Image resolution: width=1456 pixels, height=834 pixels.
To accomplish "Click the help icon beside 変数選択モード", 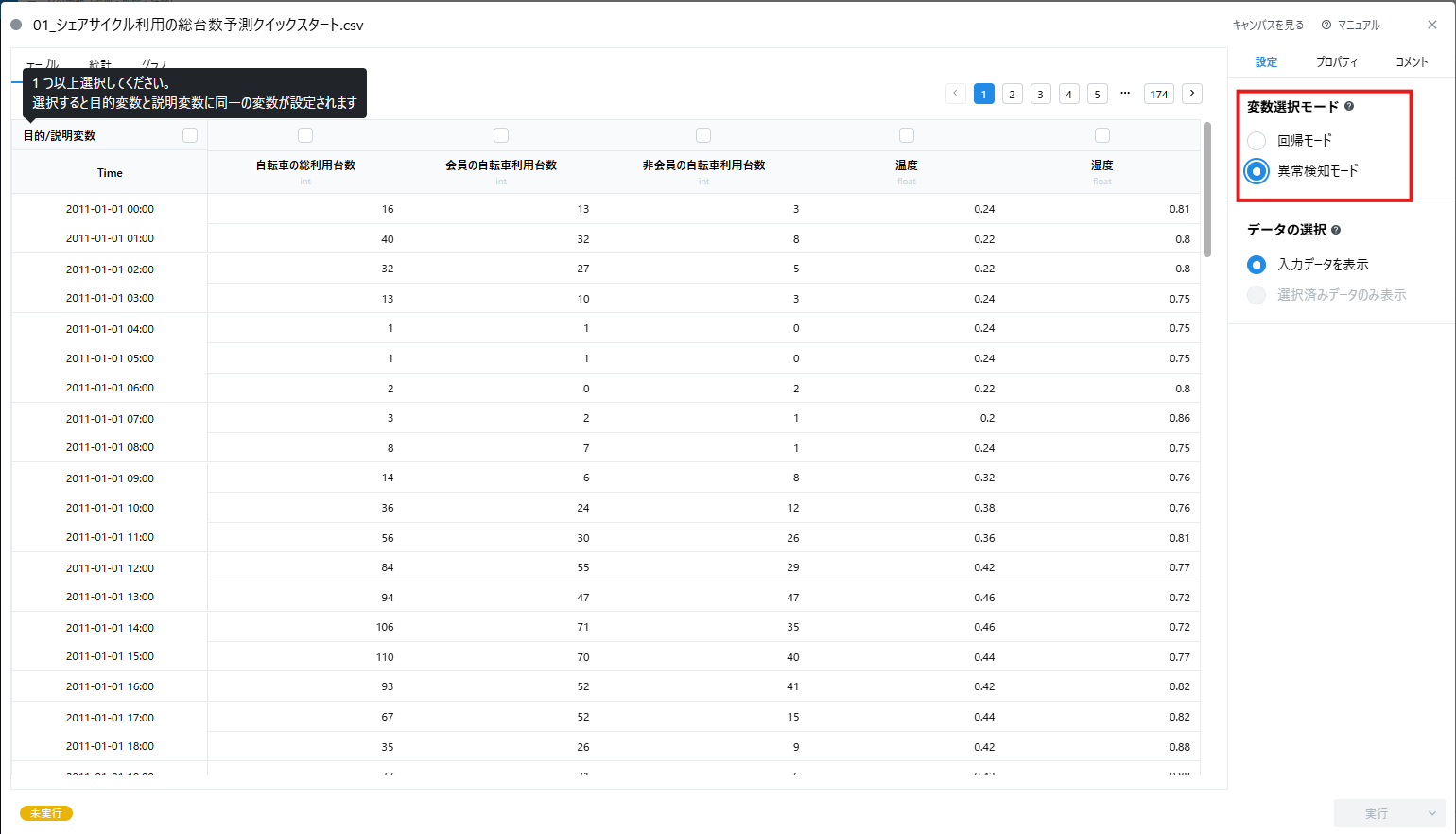I will coord(1349,107).
